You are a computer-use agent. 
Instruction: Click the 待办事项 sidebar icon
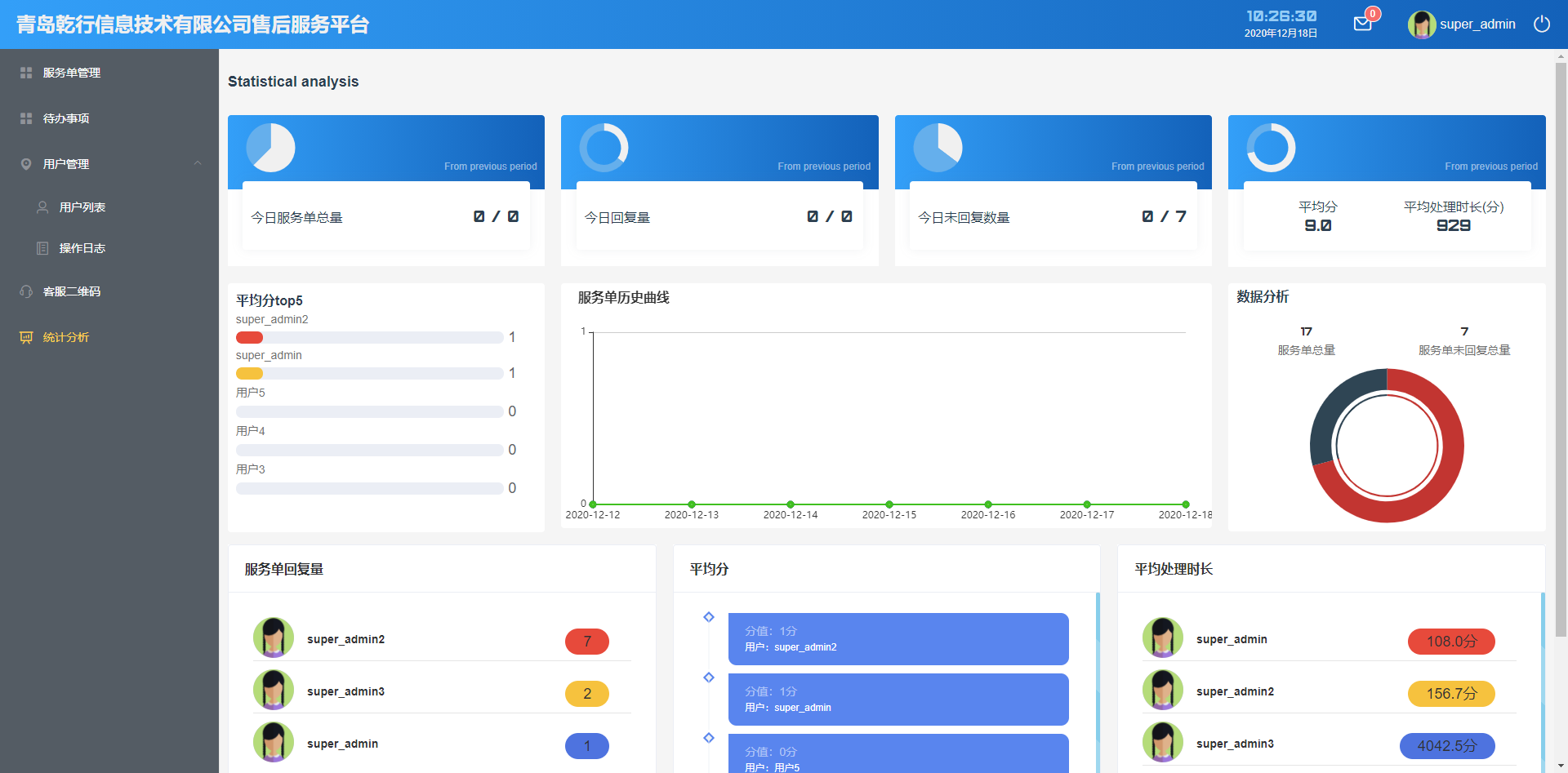[x=26, y=118]
